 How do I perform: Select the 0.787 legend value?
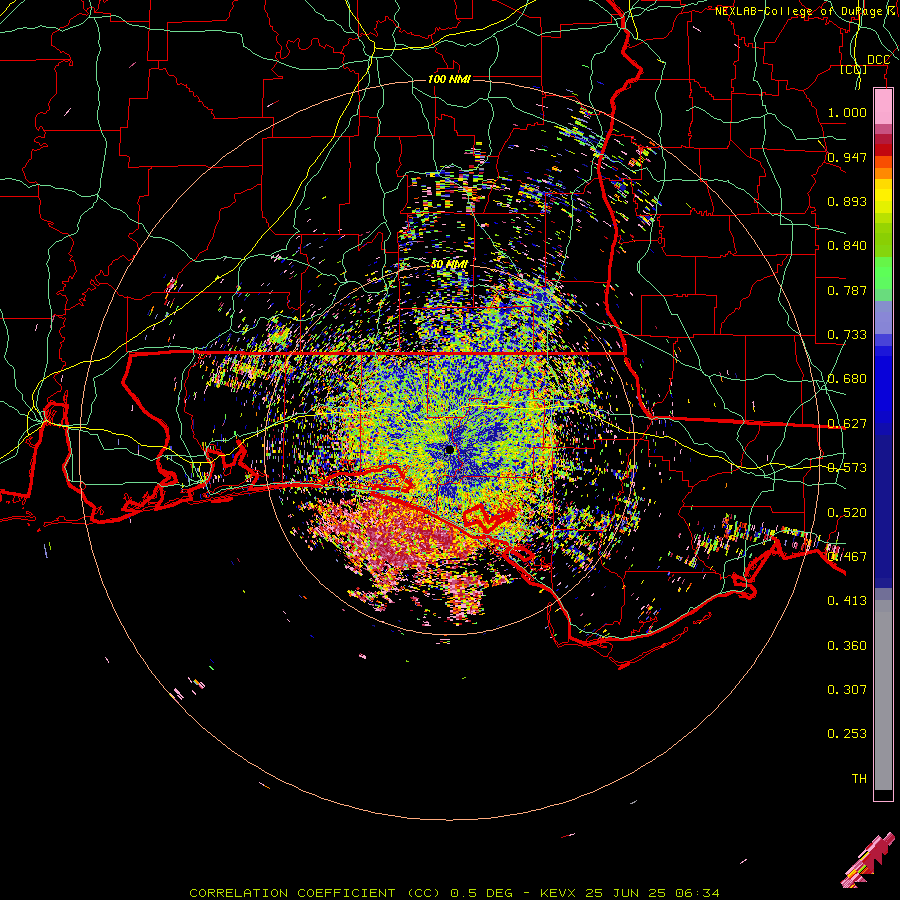(x=847, y=290)
